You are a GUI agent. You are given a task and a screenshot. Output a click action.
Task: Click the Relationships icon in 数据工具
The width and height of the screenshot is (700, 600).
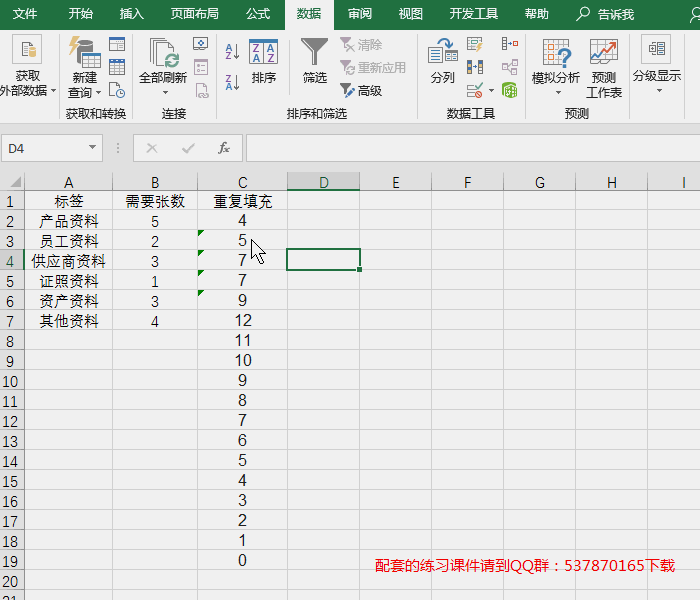pos(510,67)
